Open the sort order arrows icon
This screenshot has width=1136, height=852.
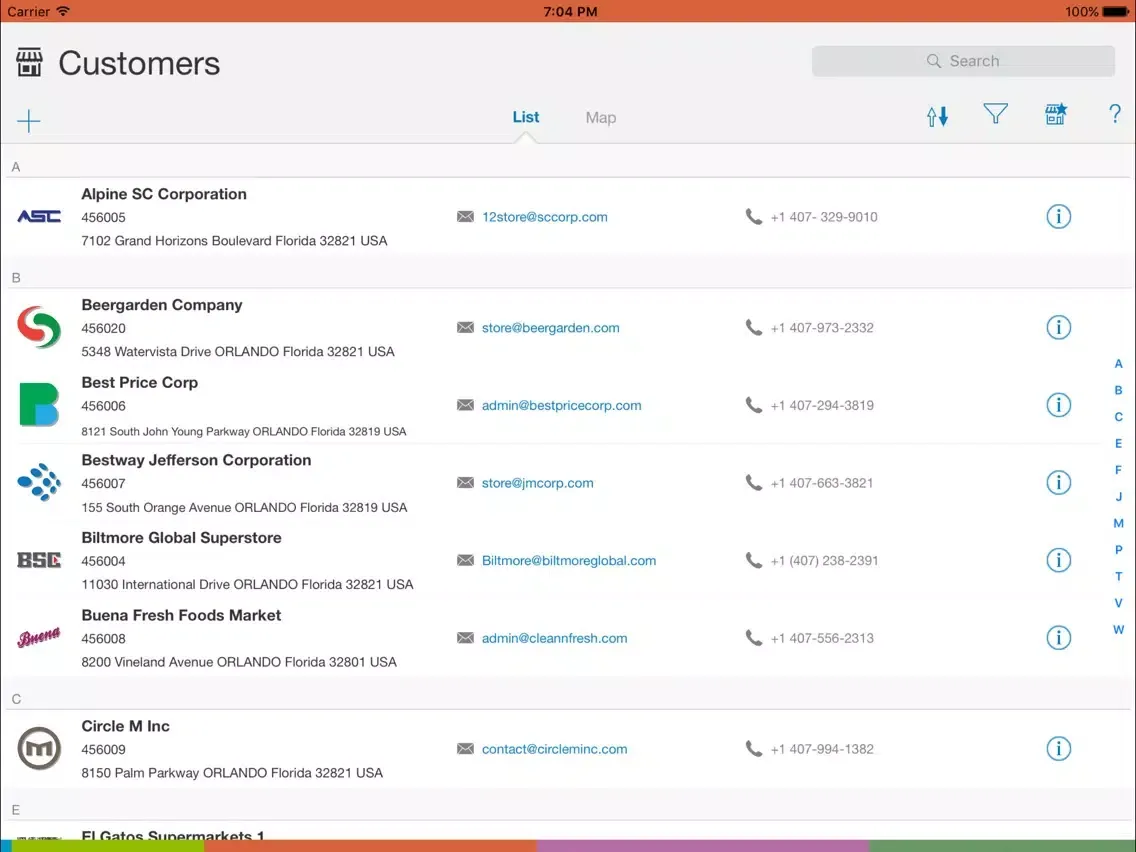pos(937,116)
